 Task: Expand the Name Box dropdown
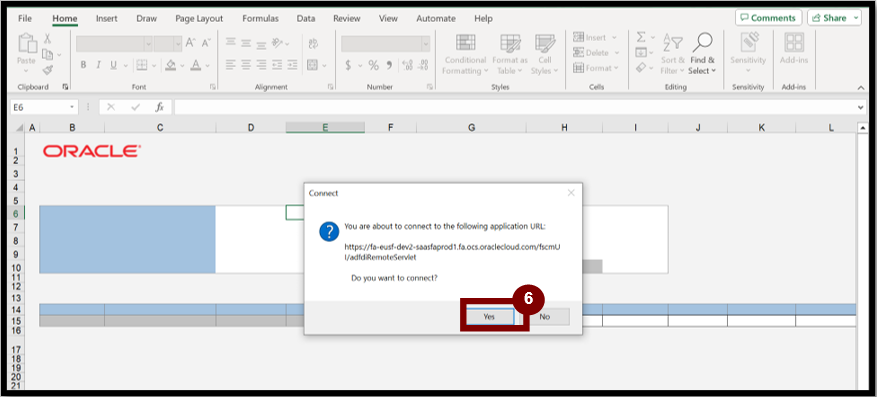point(72,107)
